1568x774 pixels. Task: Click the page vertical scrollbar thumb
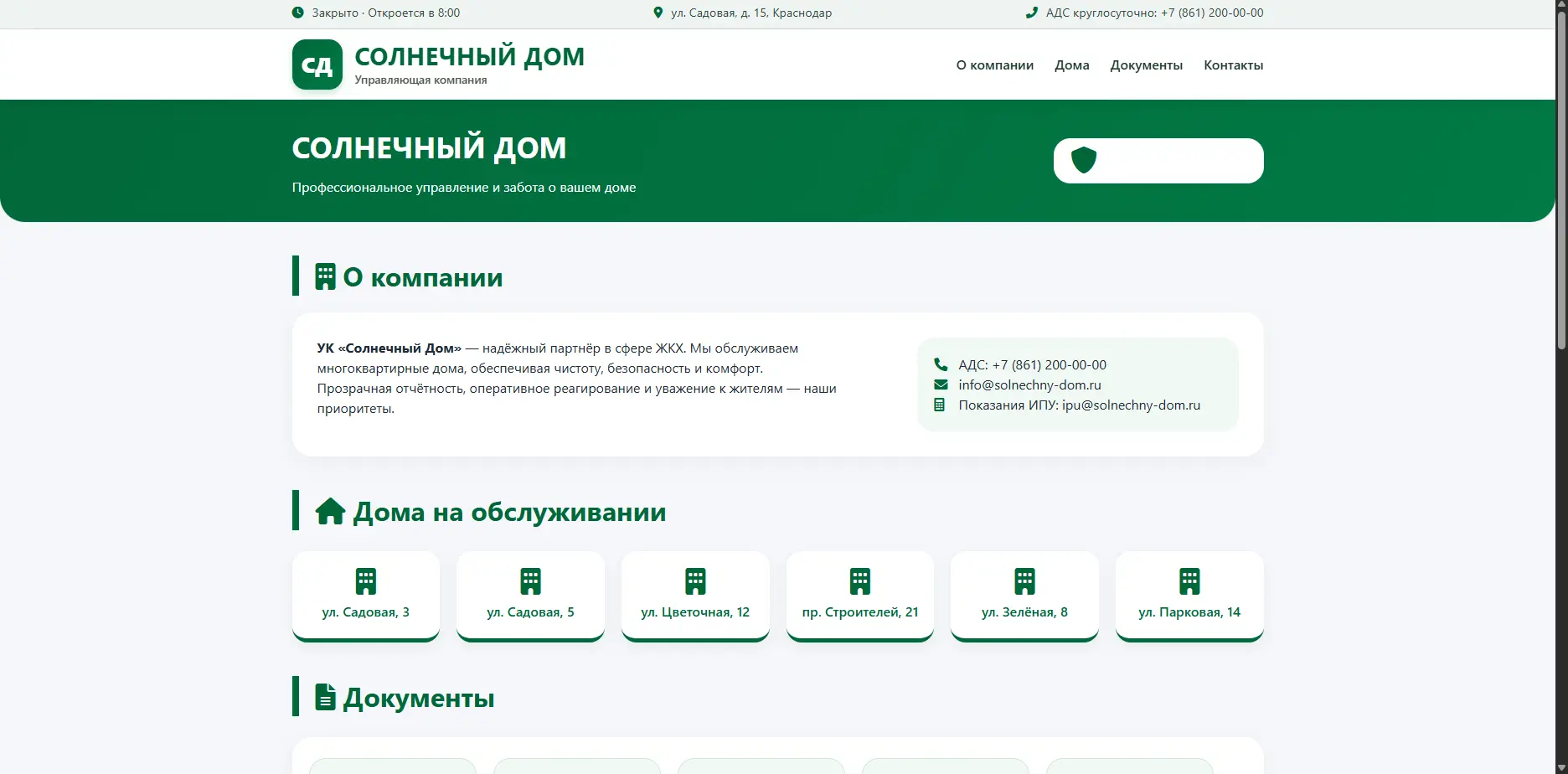coord(1561,180)
